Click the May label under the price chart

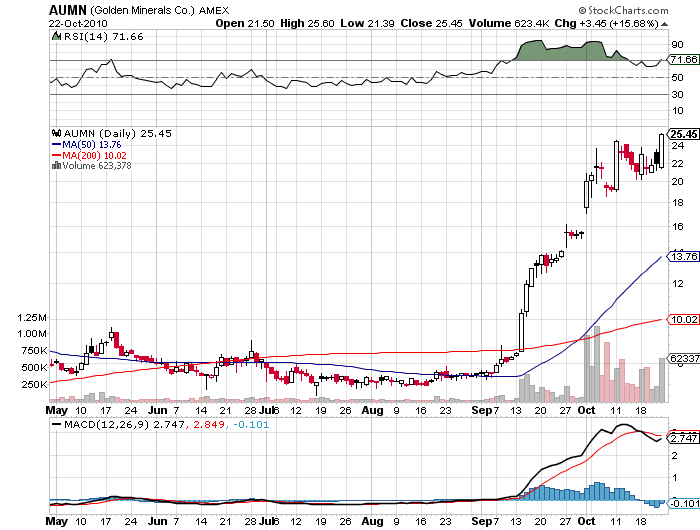[57, 410]
